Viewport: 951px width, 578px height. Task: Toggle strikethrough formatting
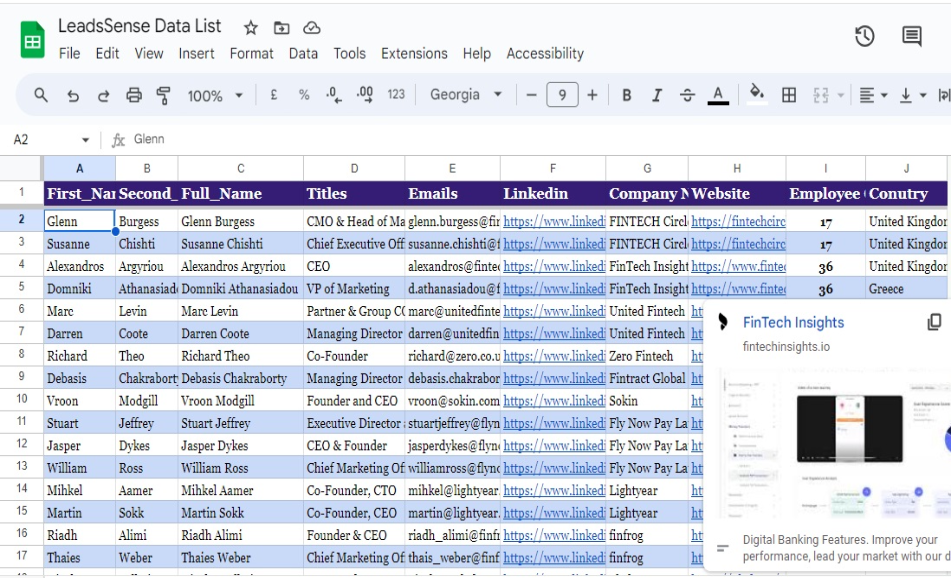[x=687, y=95]
